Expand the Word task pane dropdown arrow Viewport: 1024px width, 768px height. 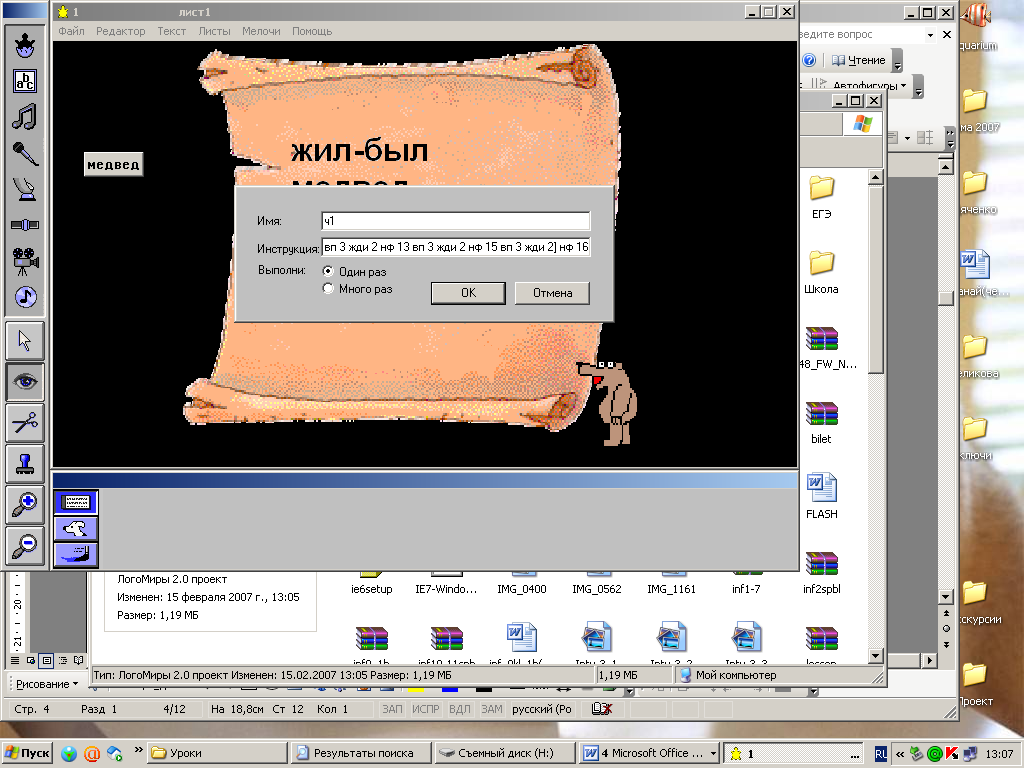pos(930,35)
